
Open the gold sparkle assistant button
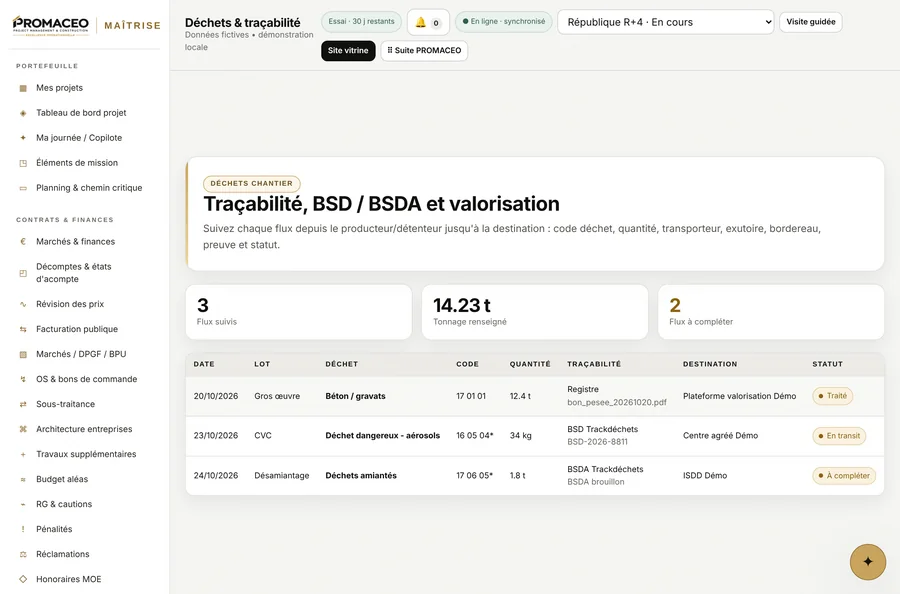click(x=867, y=562)
